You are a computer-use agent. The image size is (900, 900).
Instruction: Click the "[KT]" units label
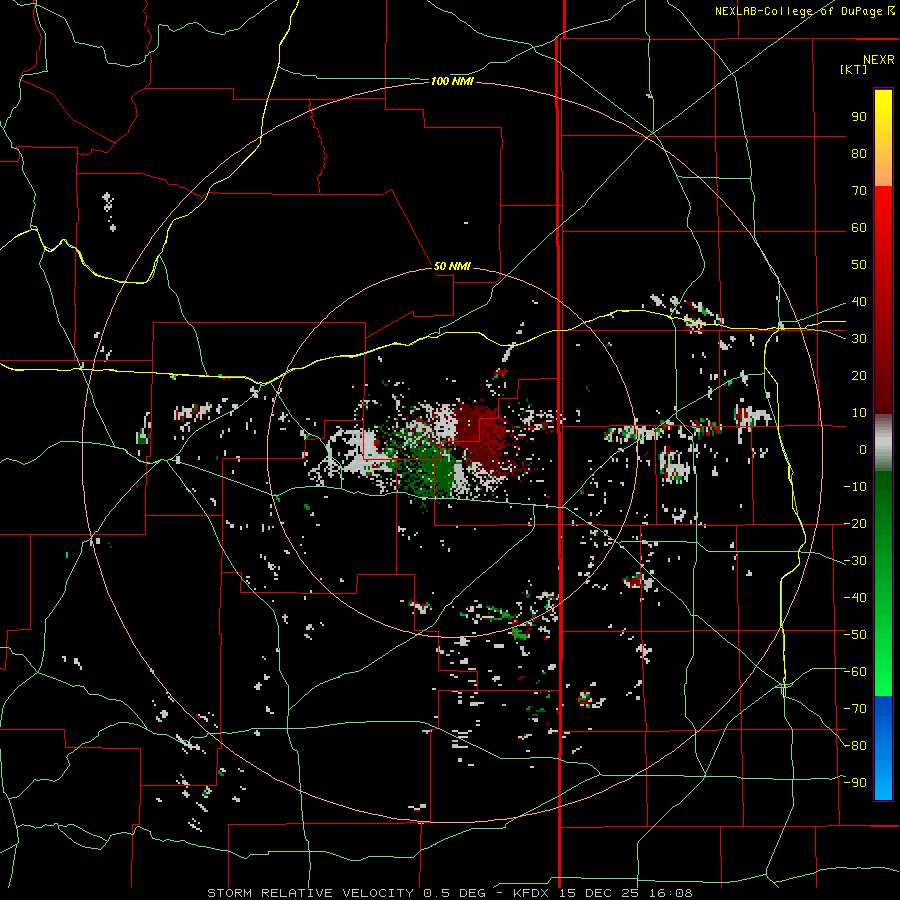854,69
